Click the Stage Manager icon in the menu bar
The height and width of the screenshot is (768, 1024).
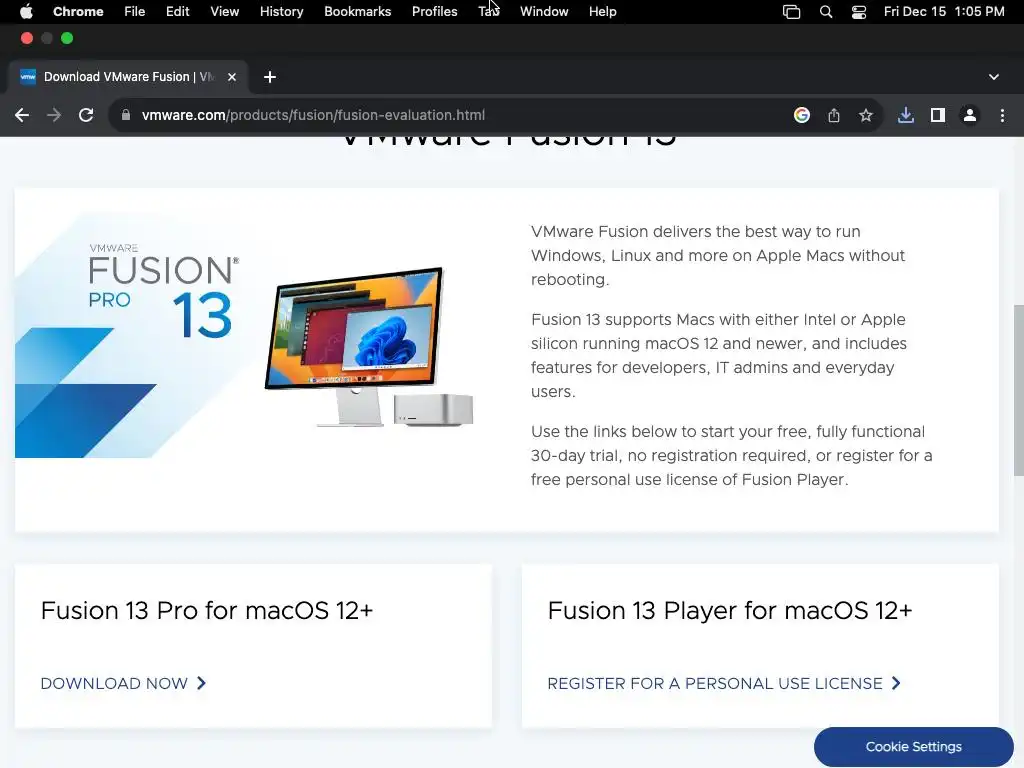[792, 12]
